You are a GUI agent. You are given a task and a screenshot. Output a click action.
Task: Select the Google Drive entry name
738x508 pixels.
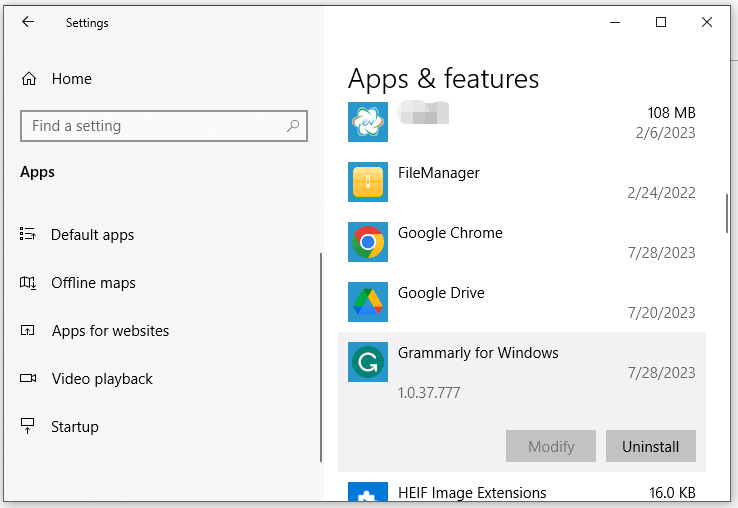click(x=441, y=293)
